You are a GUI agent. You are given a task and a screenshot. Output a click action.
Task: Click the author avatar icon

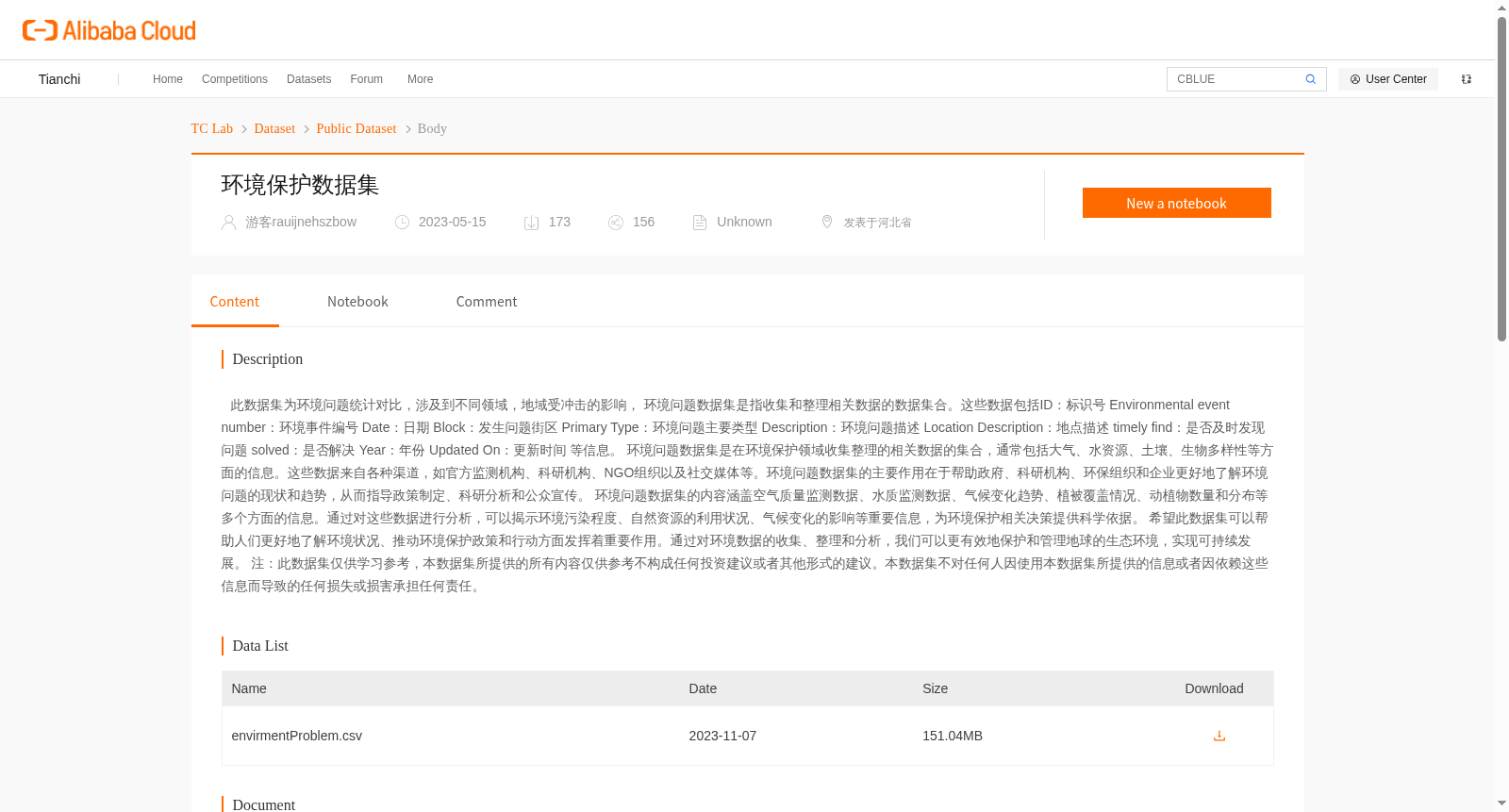point(228,223)
